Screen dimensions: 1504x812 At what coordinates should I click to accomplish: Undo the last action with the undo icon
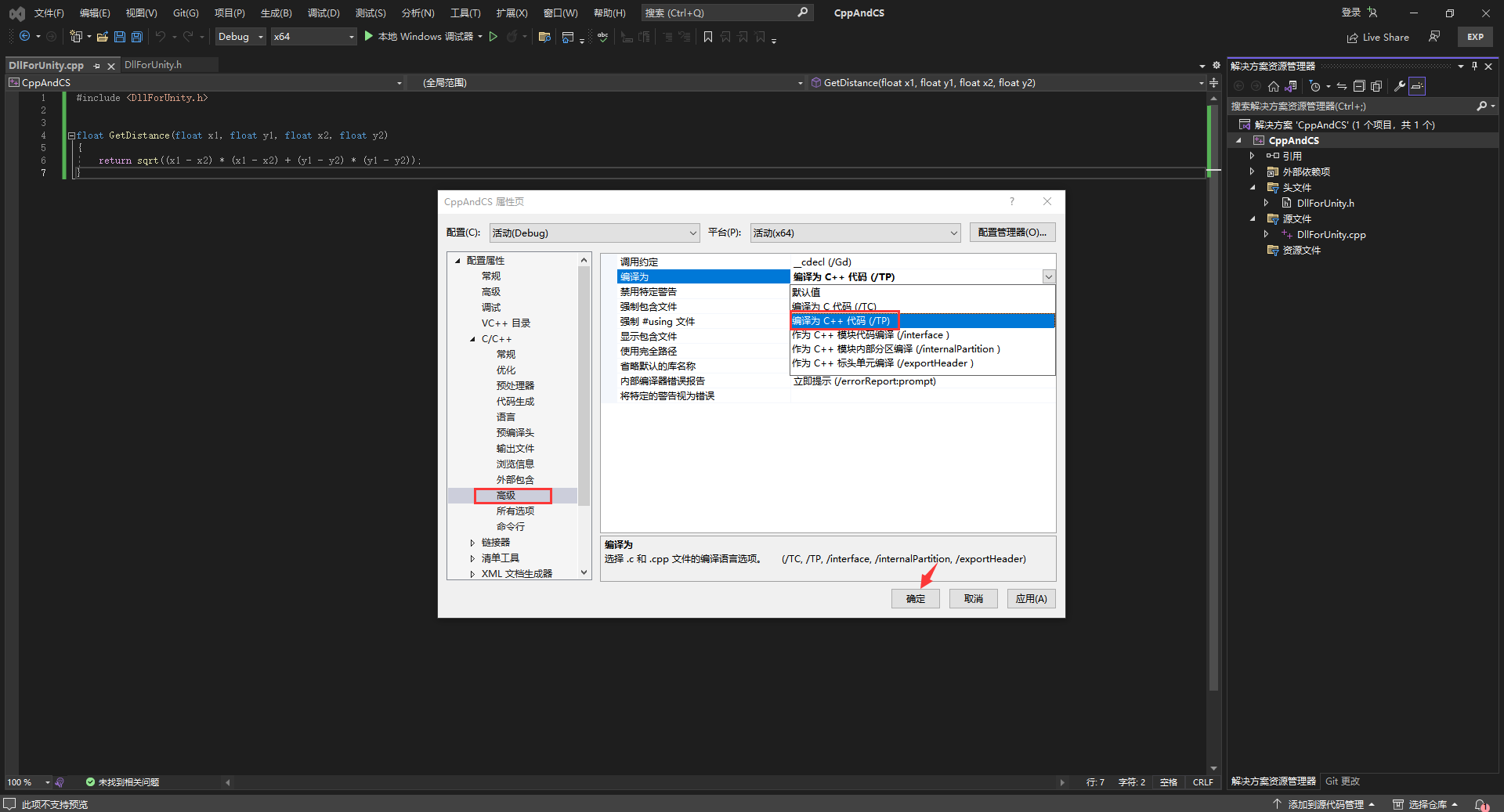point(161,36)
